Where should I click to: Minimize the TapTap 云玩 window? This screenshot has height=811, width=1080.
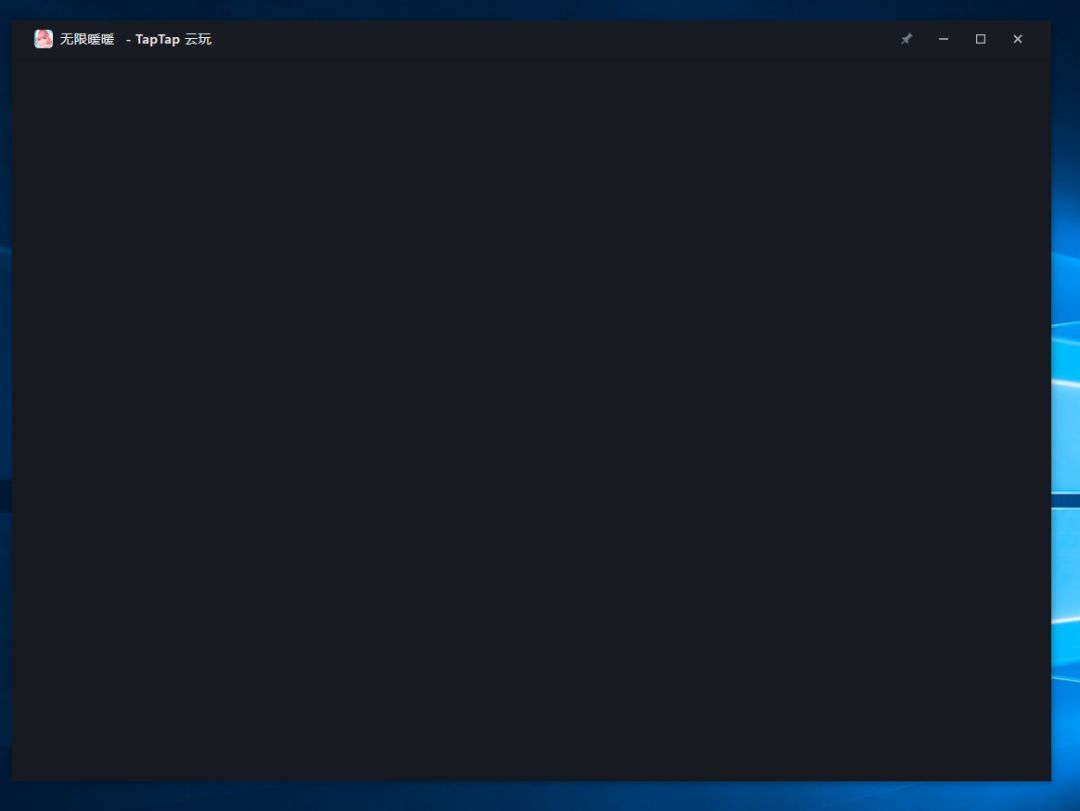click(x=944, y=39)
